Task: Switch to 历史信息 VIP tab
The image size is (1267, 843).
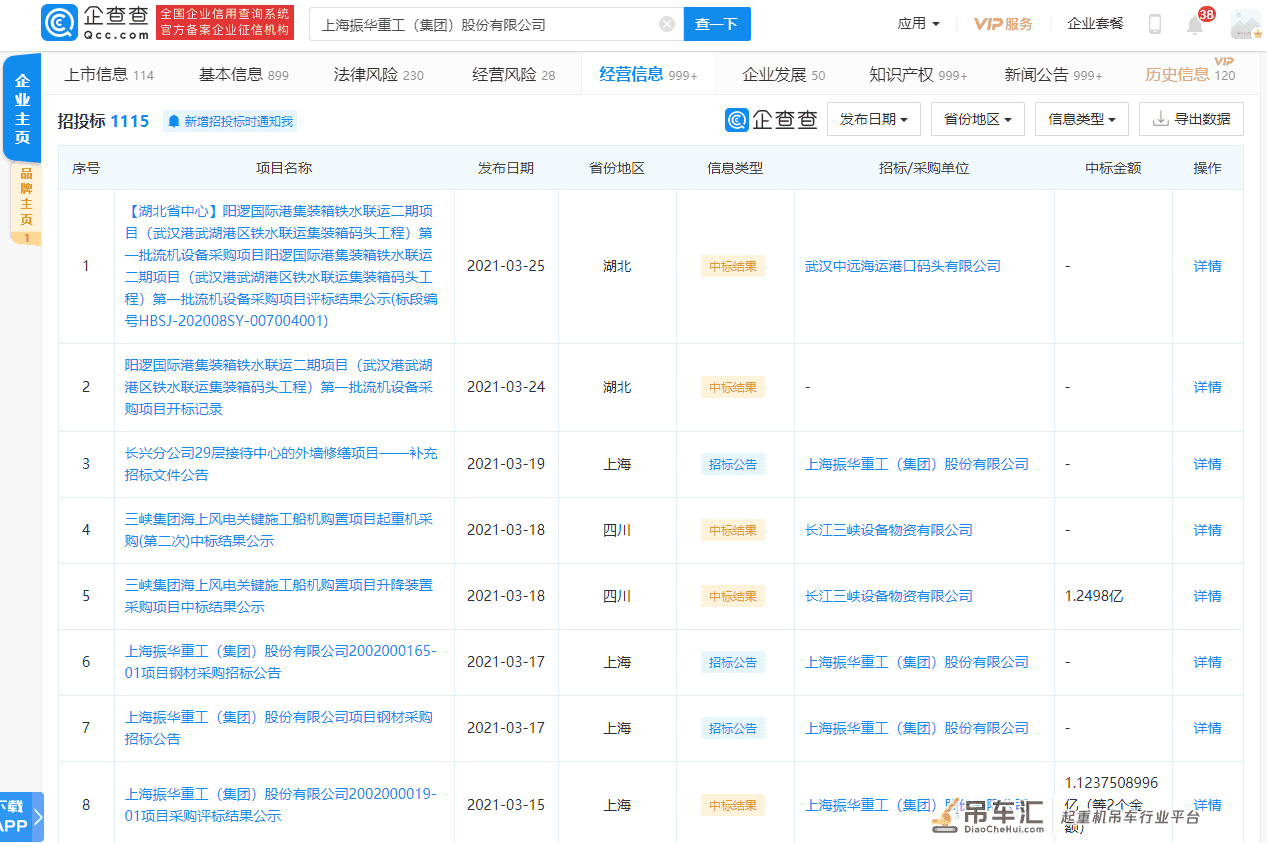Action: pos(1189,73)
